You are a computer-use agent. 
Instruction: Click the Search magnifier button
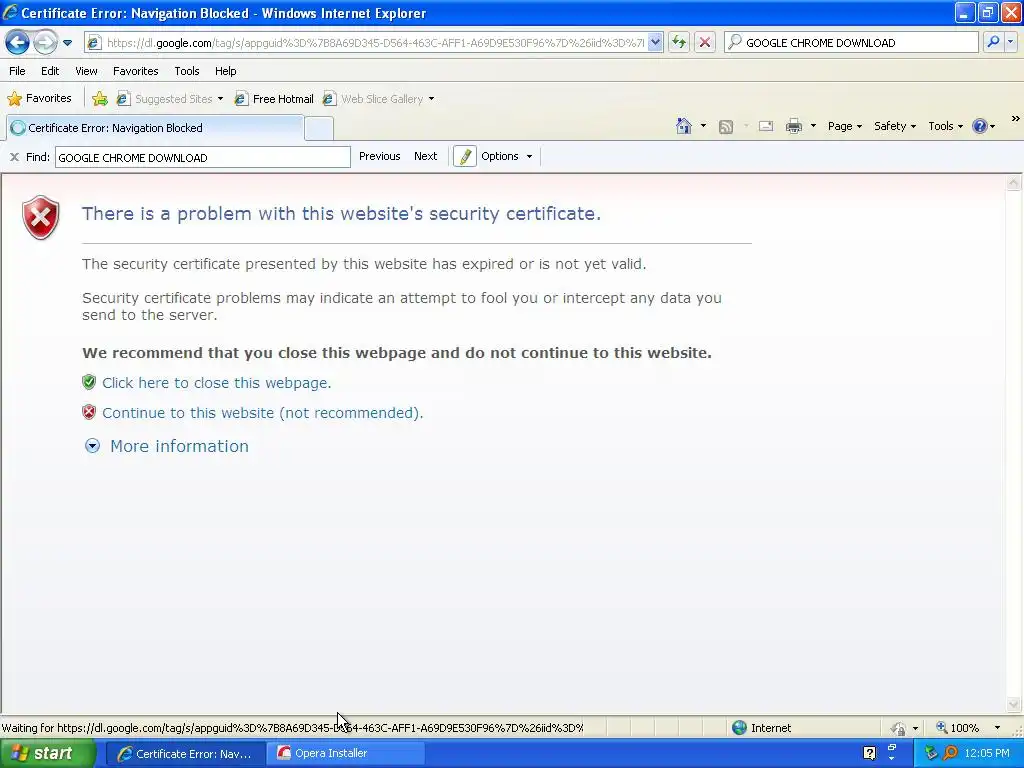[x=993, y=42]
